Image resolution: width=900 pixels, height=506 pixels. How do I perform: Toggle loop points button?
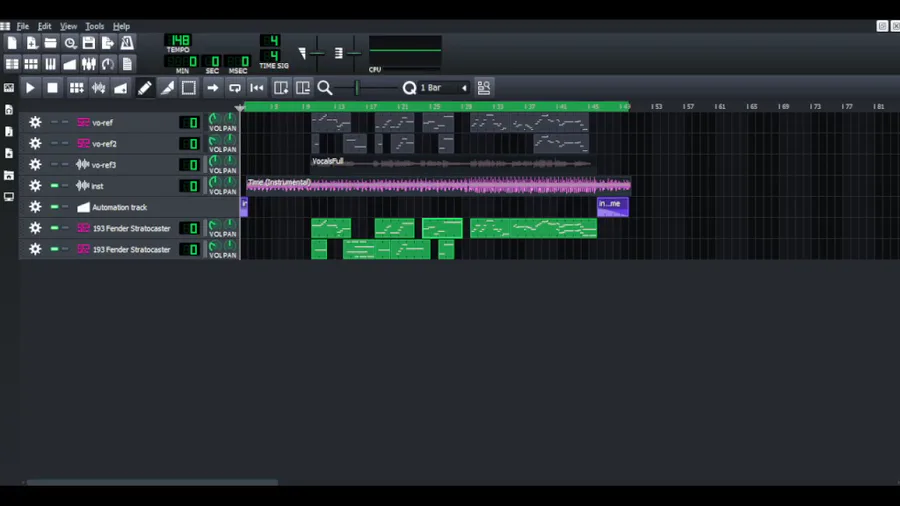click(x=235, y=88)
